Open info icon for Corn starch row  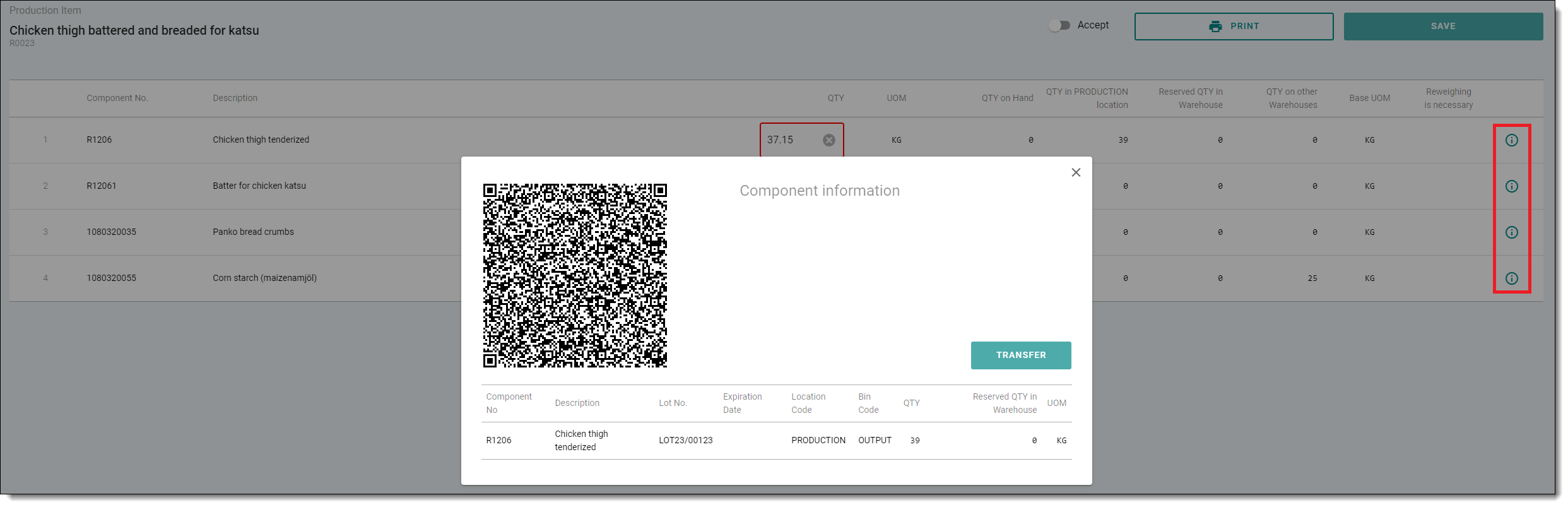pos(1512,278)
